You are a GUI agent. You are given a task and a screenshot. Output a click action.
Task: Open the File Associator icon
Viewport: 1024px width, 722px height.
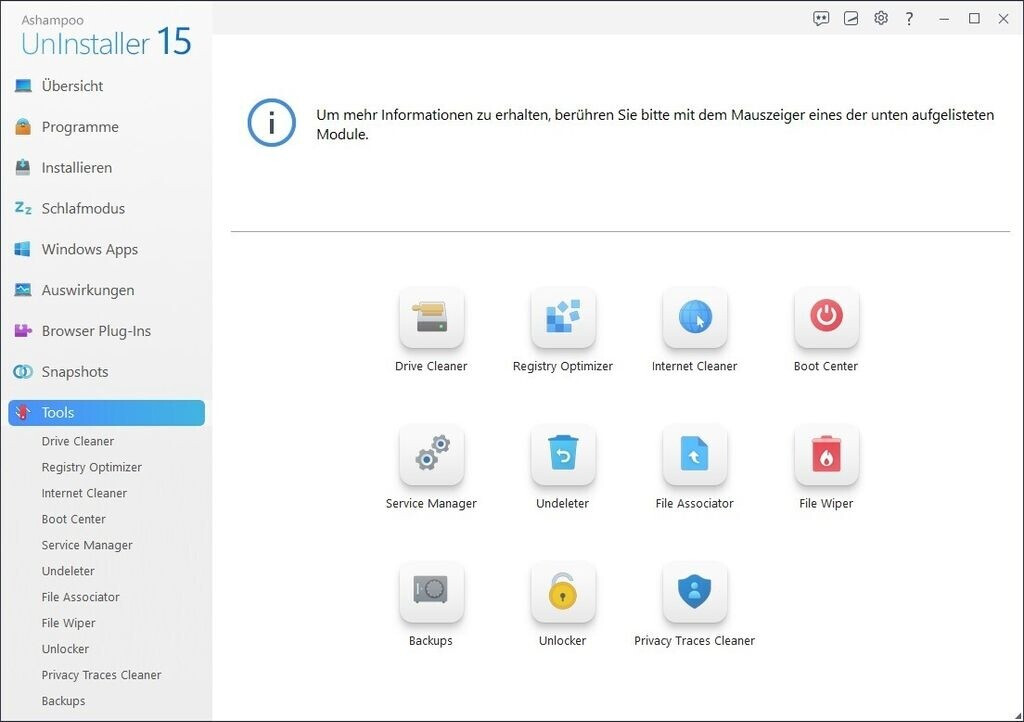pos(695,455)
